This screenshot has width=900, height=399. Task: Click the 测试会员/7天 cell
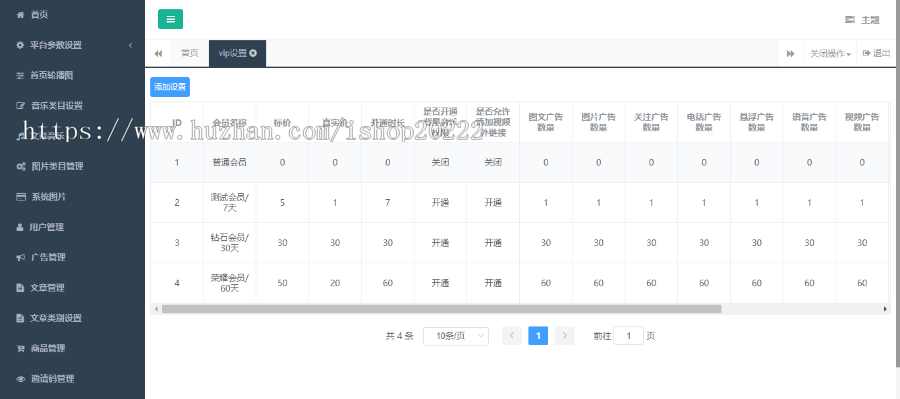(230, 203)
